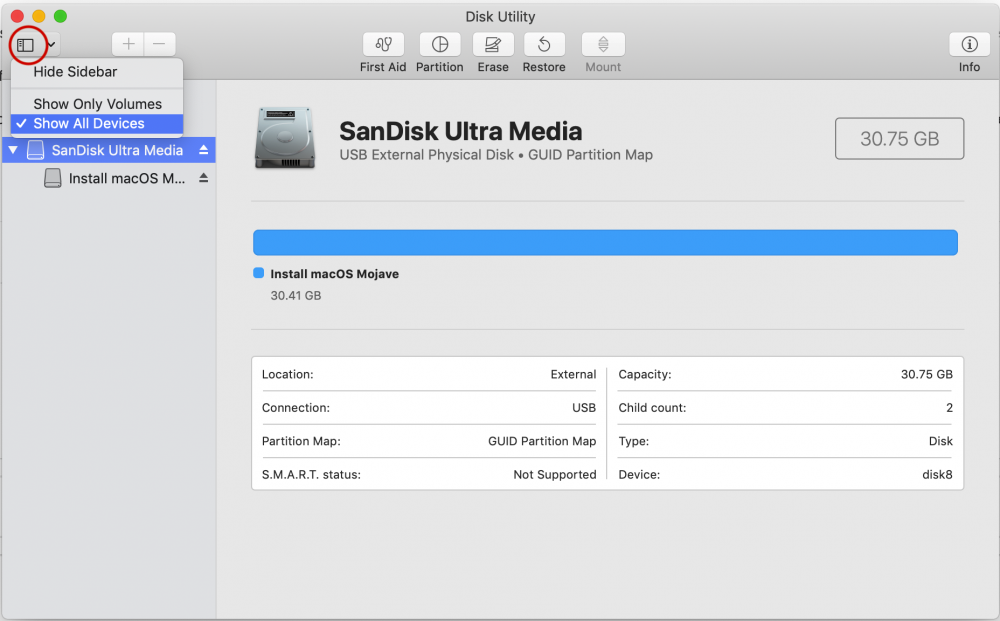Click the SanDisk Ultra Media heading
Screen dimensions: 1000x621
[460, 131]
